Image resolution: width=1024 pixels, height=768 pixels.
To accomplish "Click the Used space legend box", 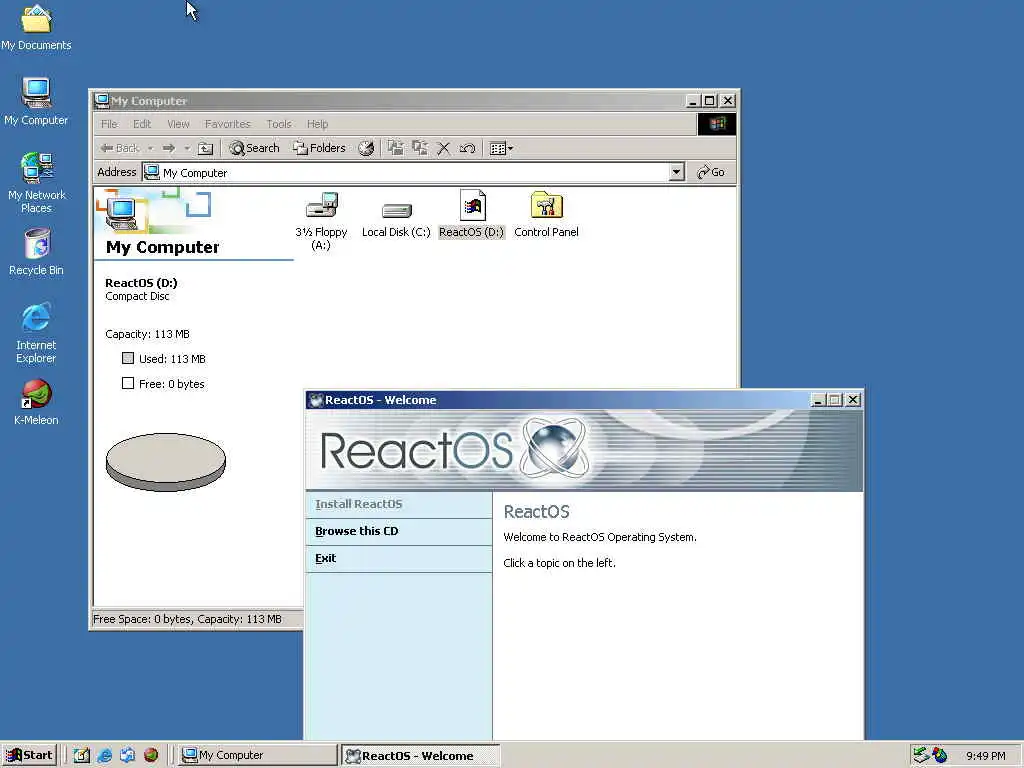I will (128, 358).
